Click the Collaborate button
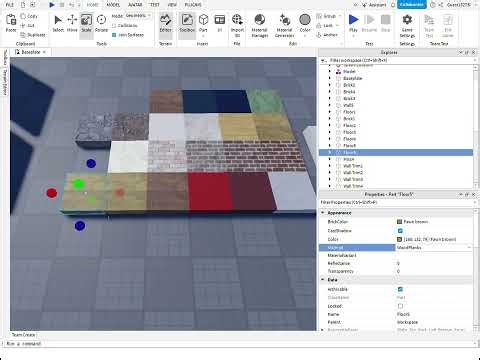480x360 pixels. (412, 5)
